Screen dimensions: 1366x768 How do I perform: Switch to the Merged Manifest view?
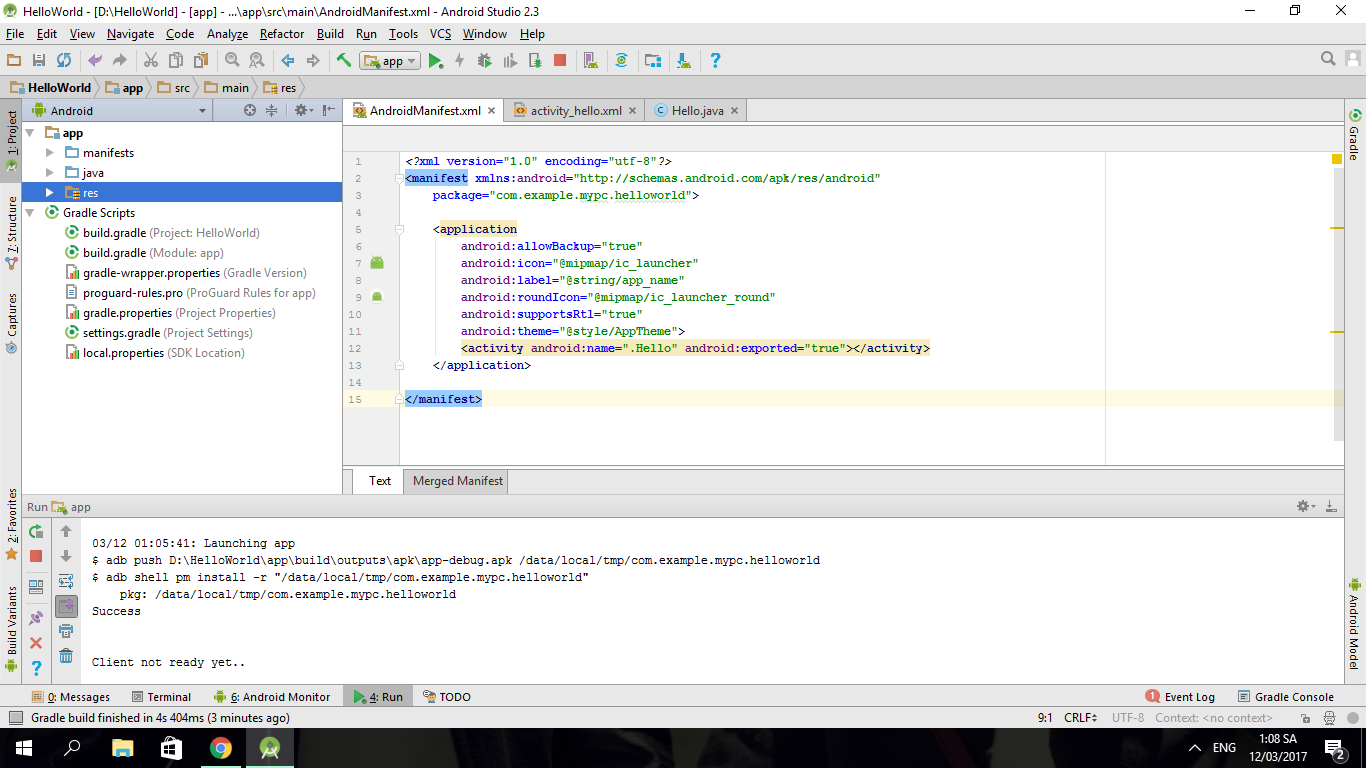[x=457, y=481]
